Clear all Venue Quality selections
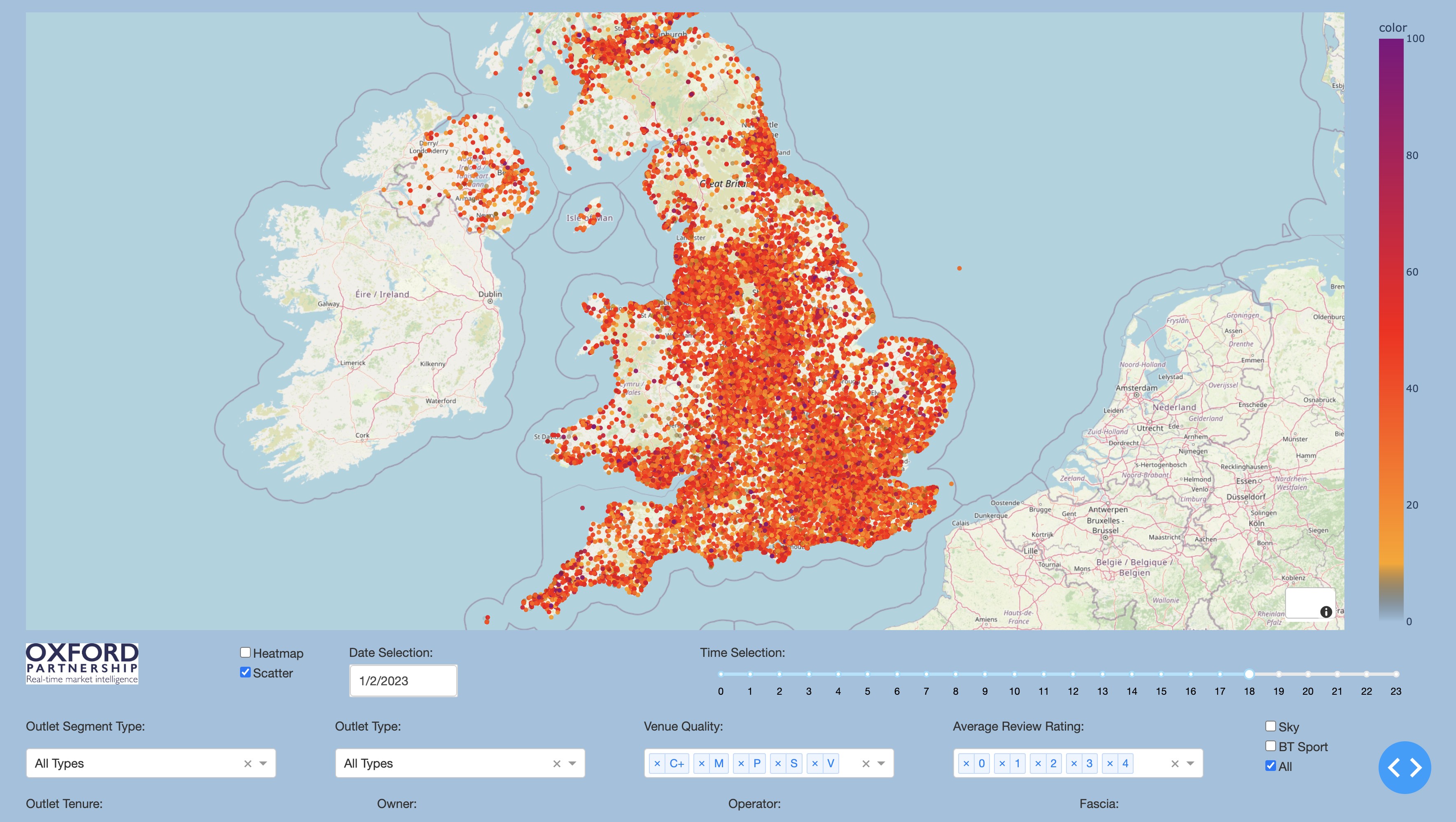 (866, 764)
